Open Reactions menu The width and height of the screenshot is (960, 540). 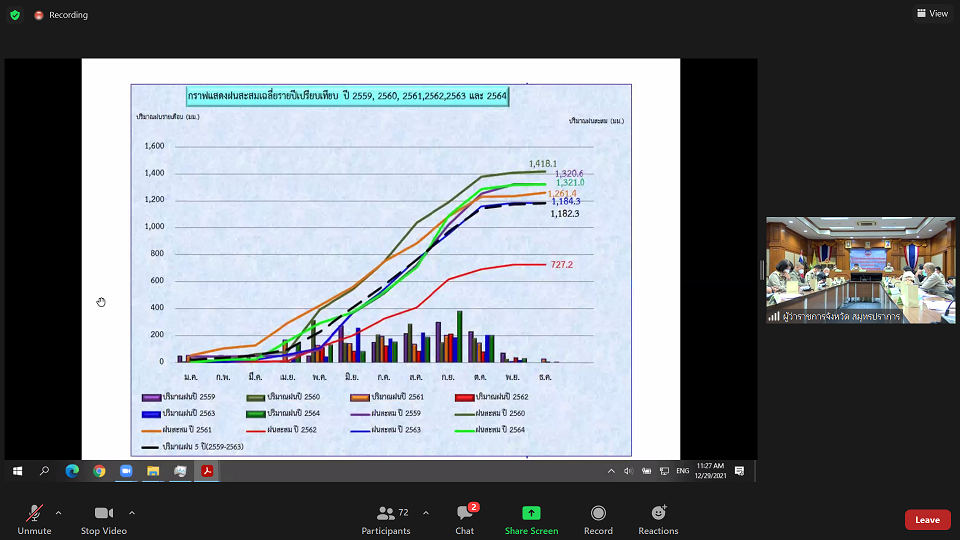(658, 520)
